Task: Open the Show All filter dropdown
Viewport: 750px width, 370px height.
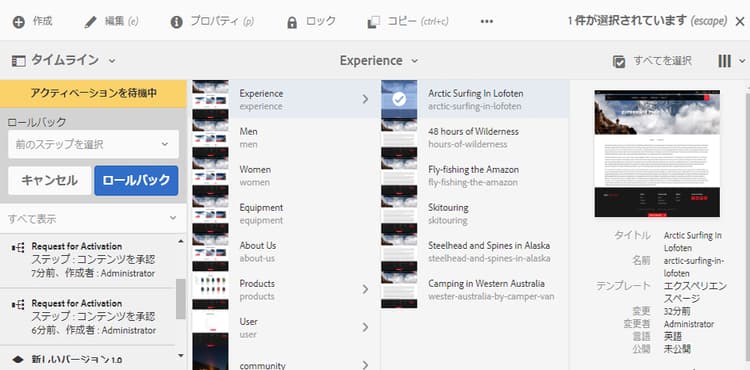Action: tap(92, 219)
